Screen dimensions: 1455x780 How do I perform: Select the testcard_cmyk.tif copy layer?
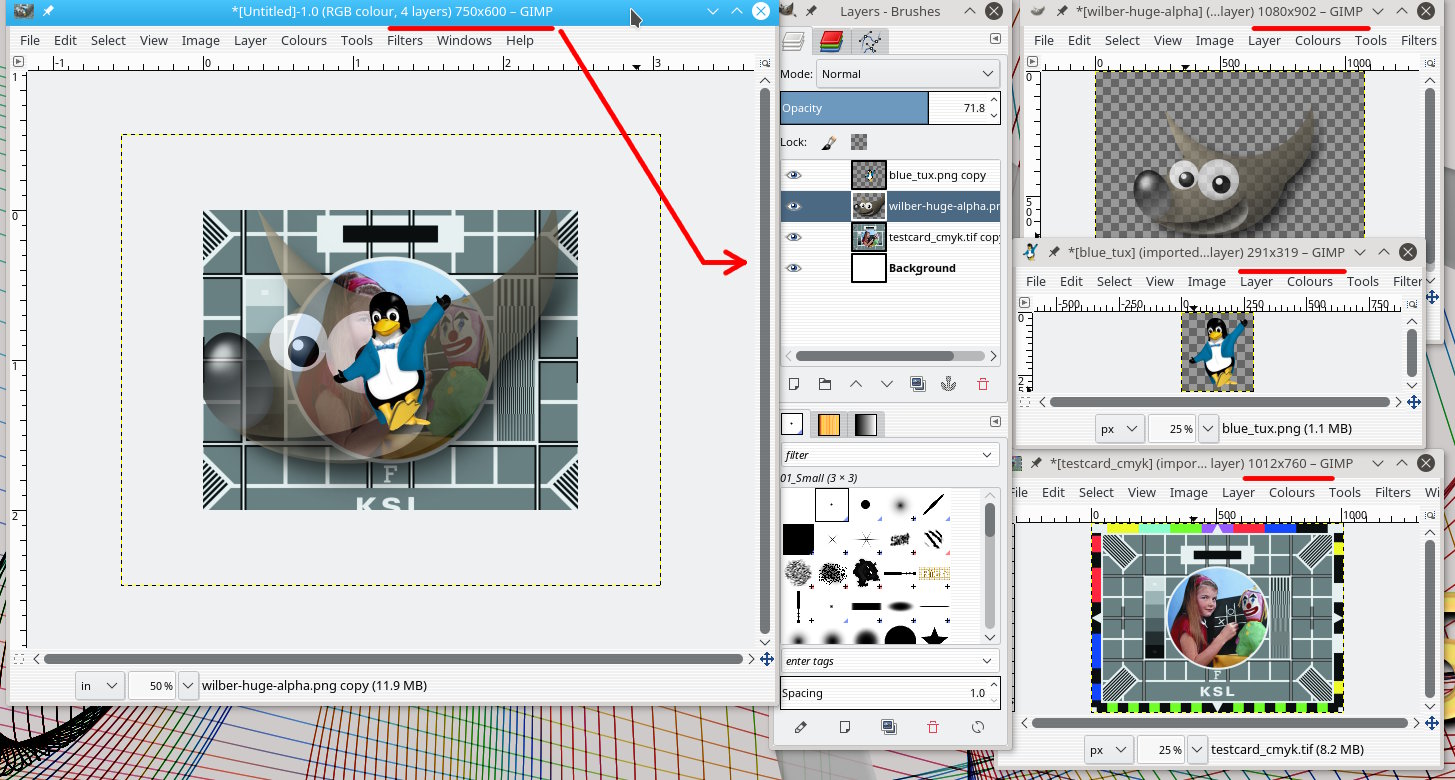(890, 237)
